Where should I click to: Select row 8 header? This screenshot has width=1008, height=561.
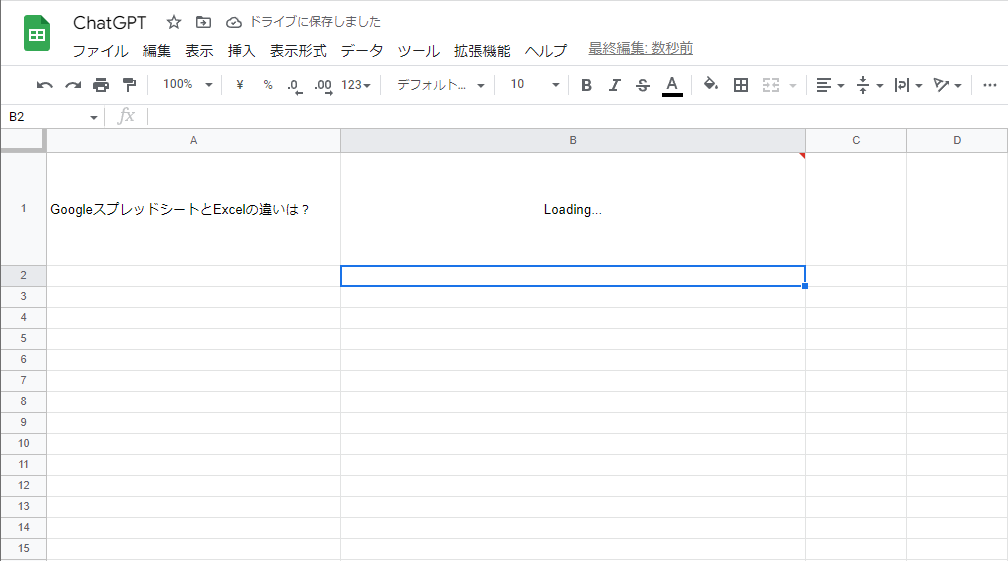pyautogui.click(x=23, y=402)
